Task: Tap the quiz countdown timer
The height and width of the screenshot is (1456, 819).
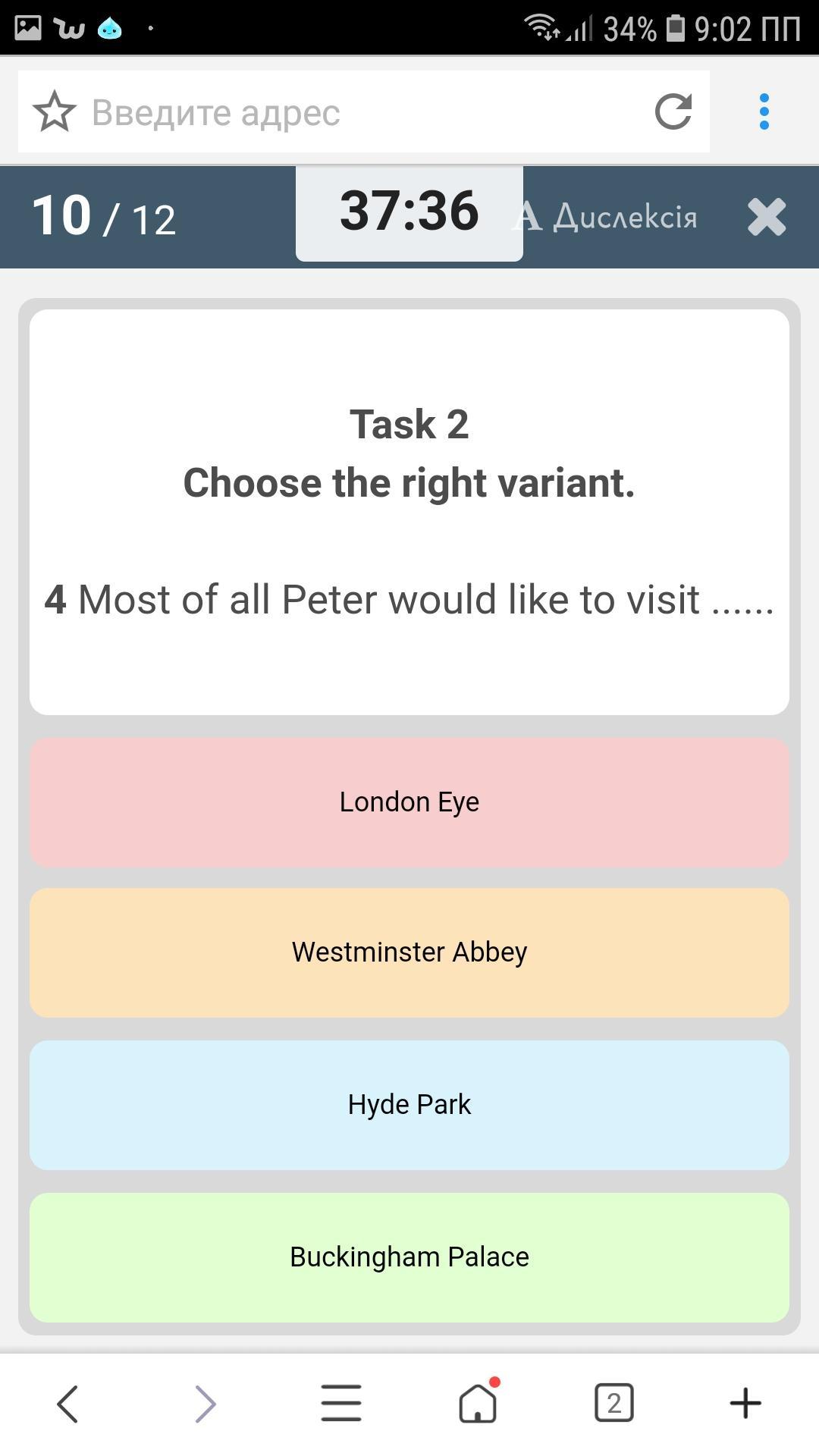Action: point(409,212)
